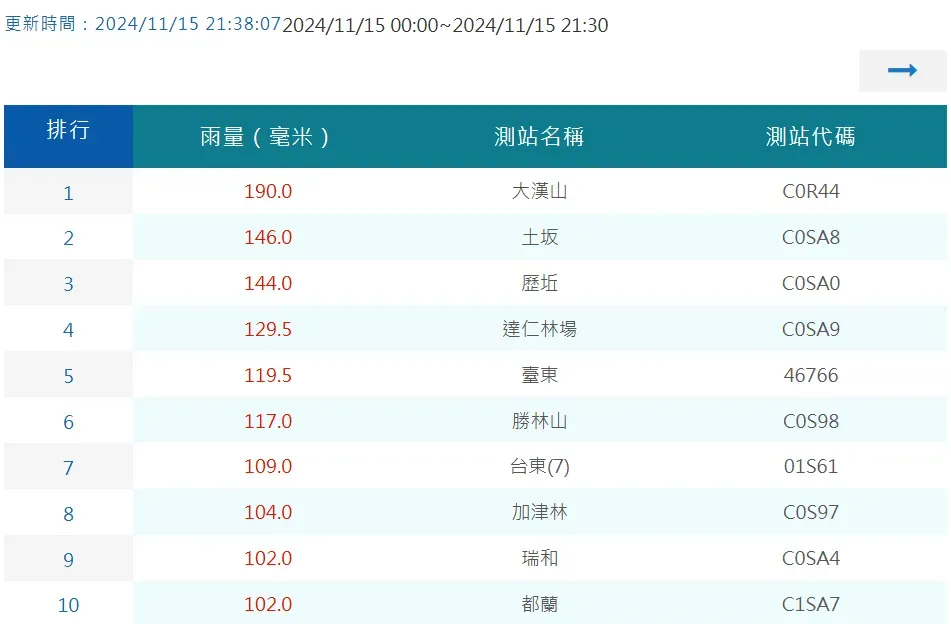Click station code C0S98
Screen dimensions: 951x624
[811, 421]
